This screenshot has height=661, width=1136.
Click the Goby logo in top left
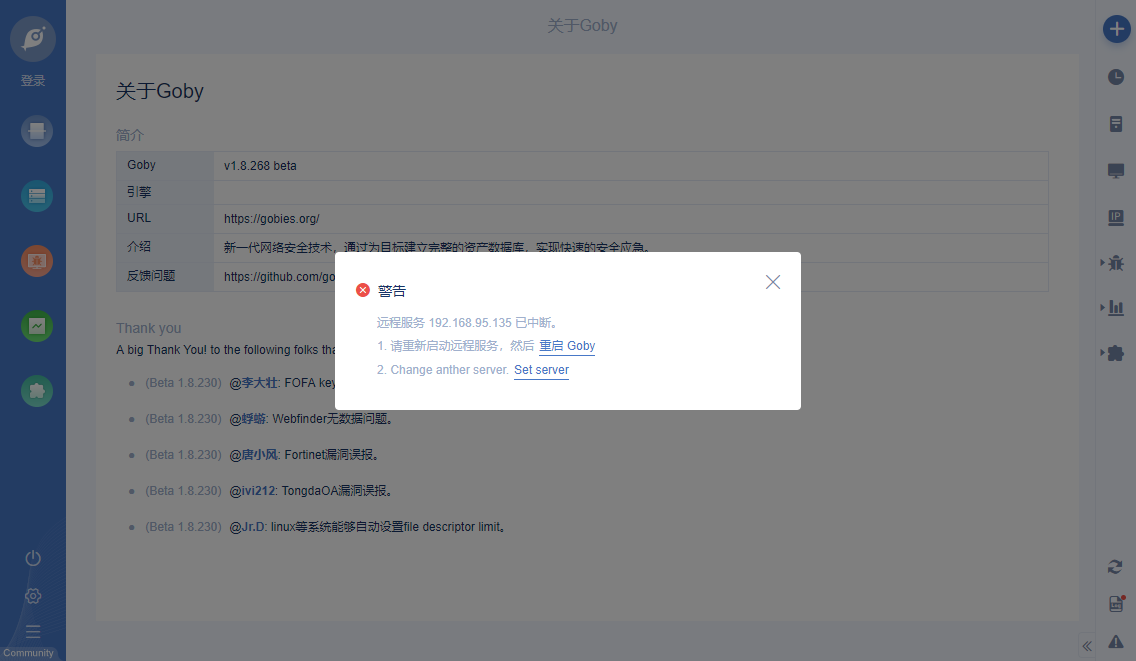point(33,39)
